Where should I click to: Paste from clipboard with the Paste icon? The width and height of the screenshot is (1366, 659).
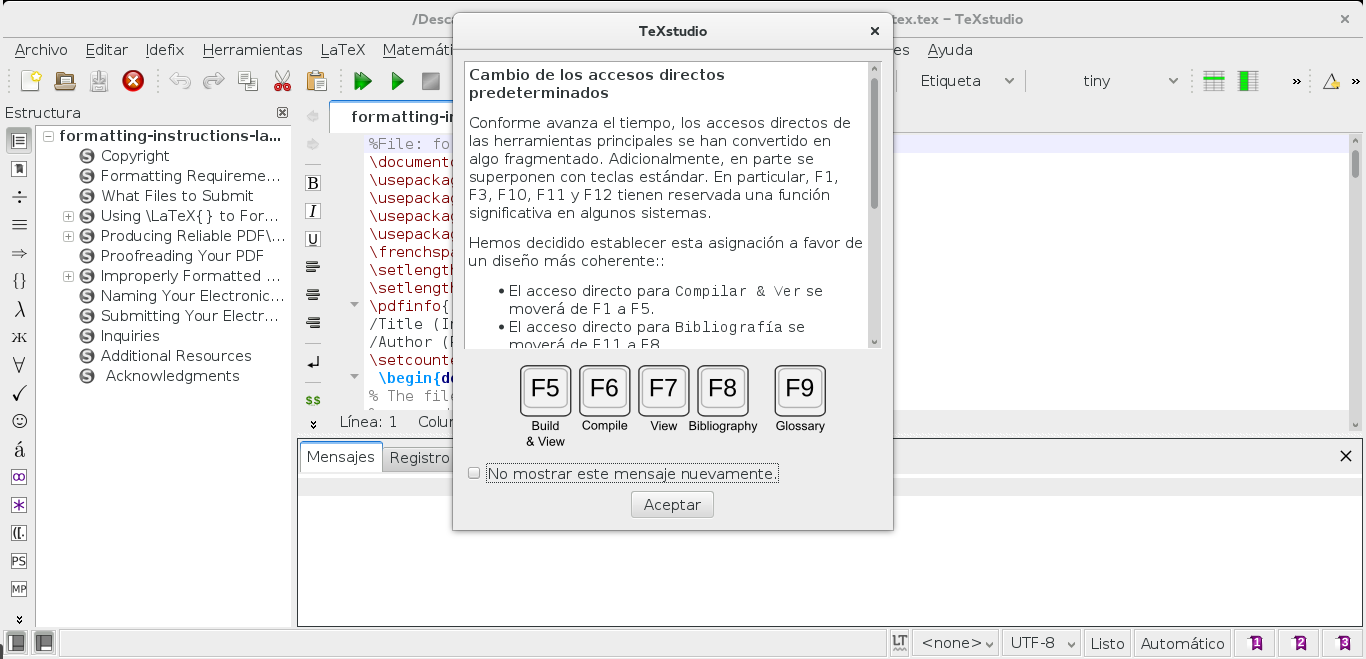(x=316, y=81)
